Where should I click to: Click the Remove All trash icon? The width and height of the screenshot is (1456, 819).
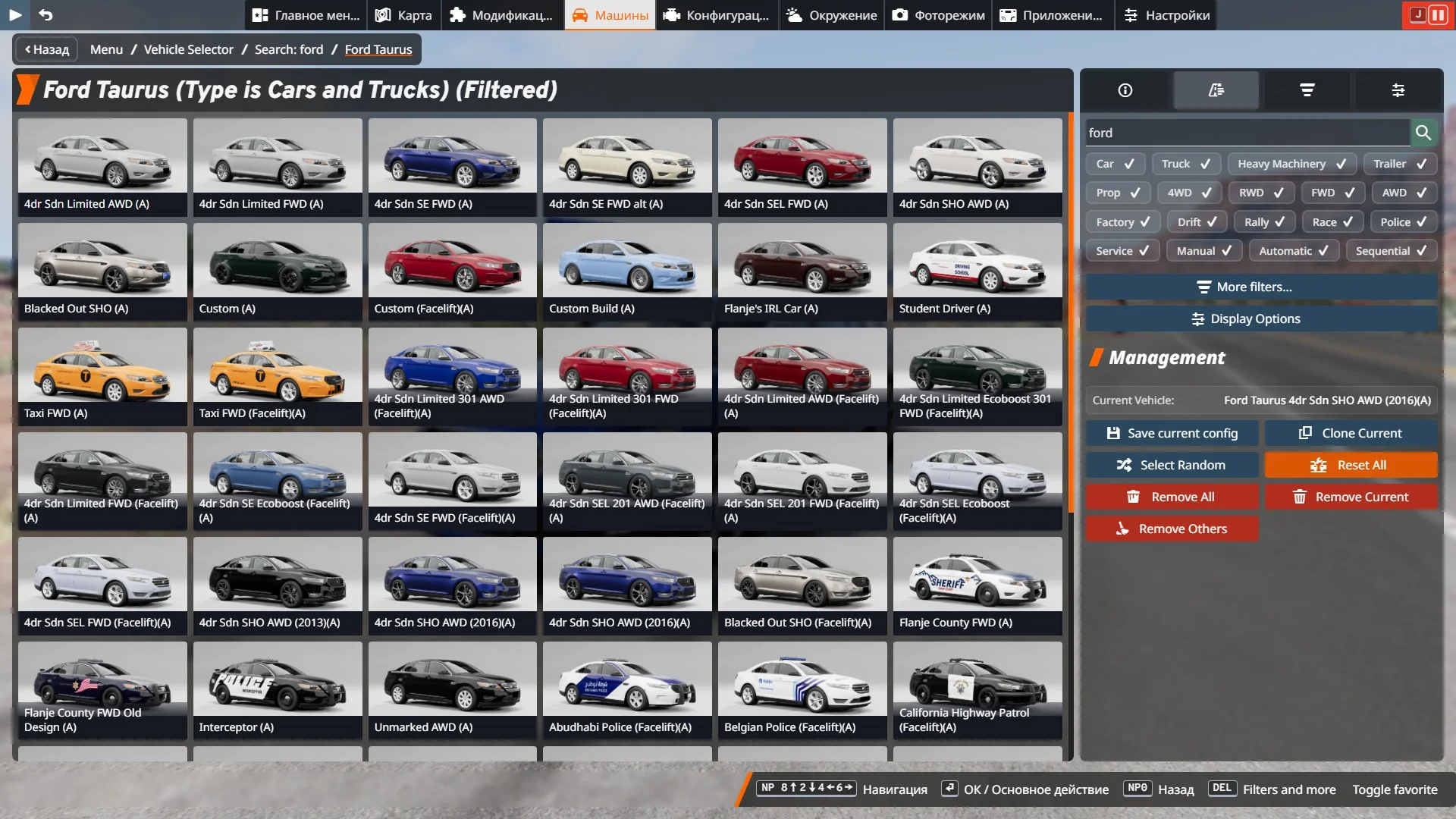1133,497
